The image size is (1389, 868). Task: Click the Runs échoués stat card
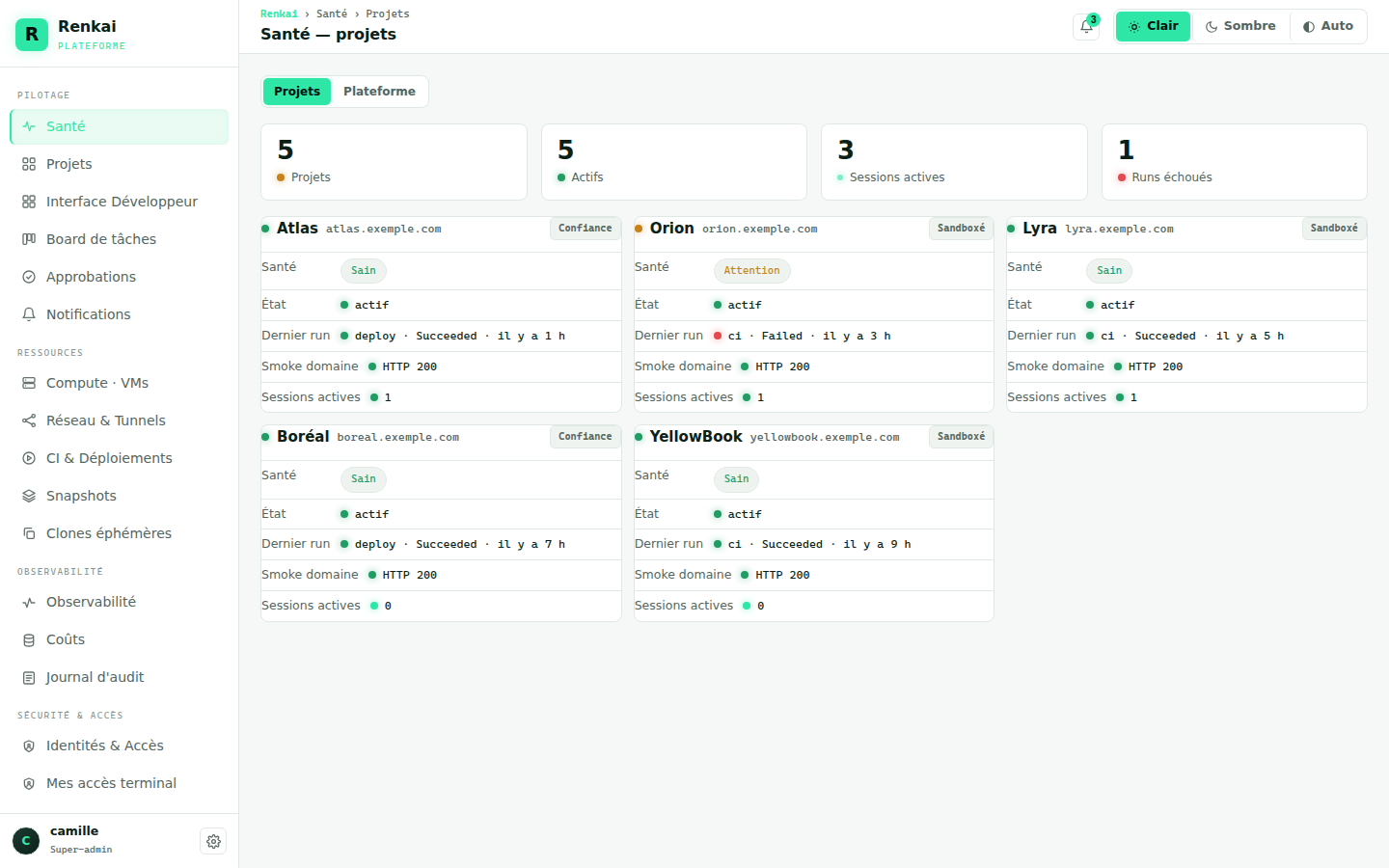[1234, 162]
